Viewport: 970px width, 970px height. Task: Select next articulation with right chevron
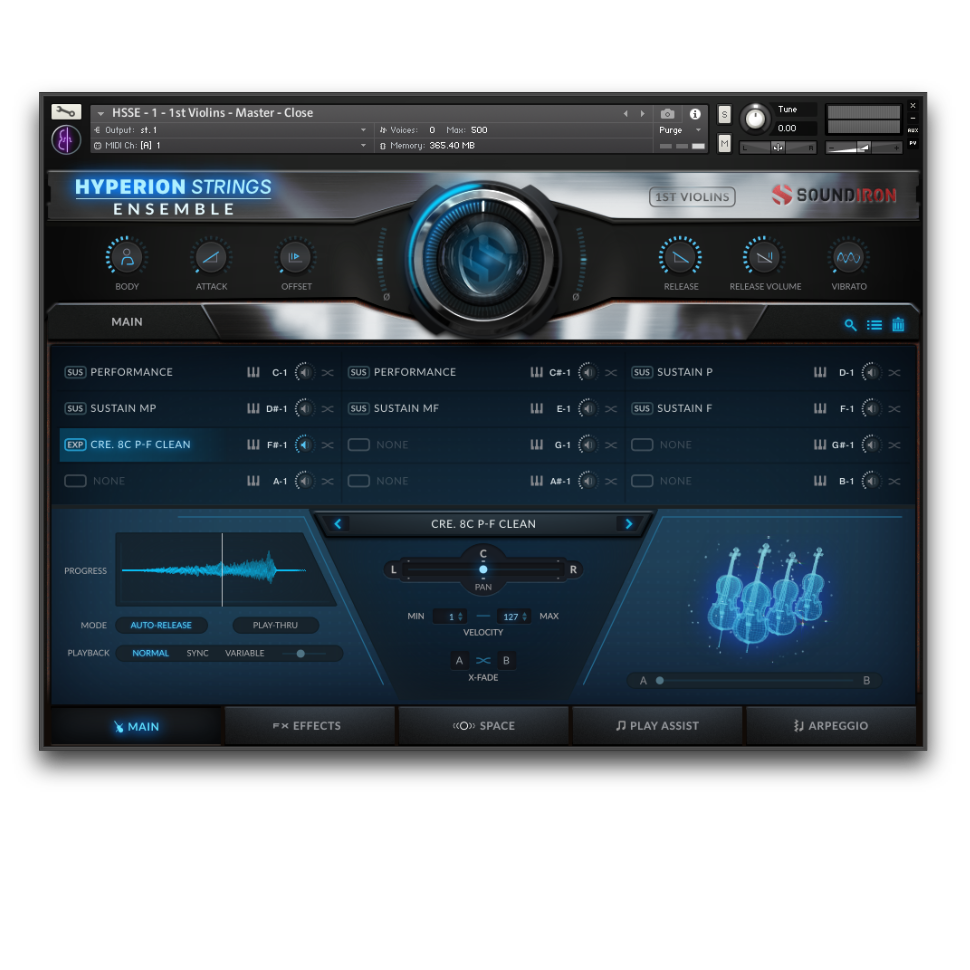pos(629,524)
